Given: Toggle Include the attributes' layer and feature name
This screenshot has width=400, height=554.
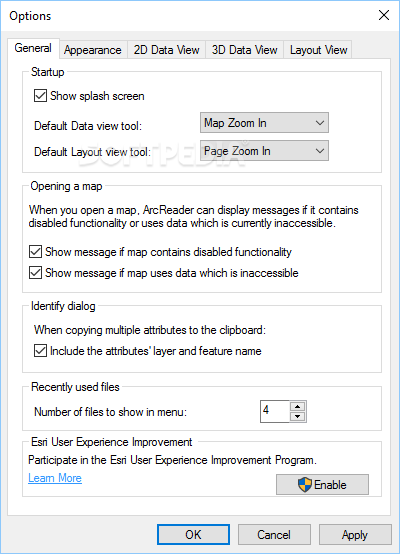Looking at the screenshot, I should click(x=40, y=351).
